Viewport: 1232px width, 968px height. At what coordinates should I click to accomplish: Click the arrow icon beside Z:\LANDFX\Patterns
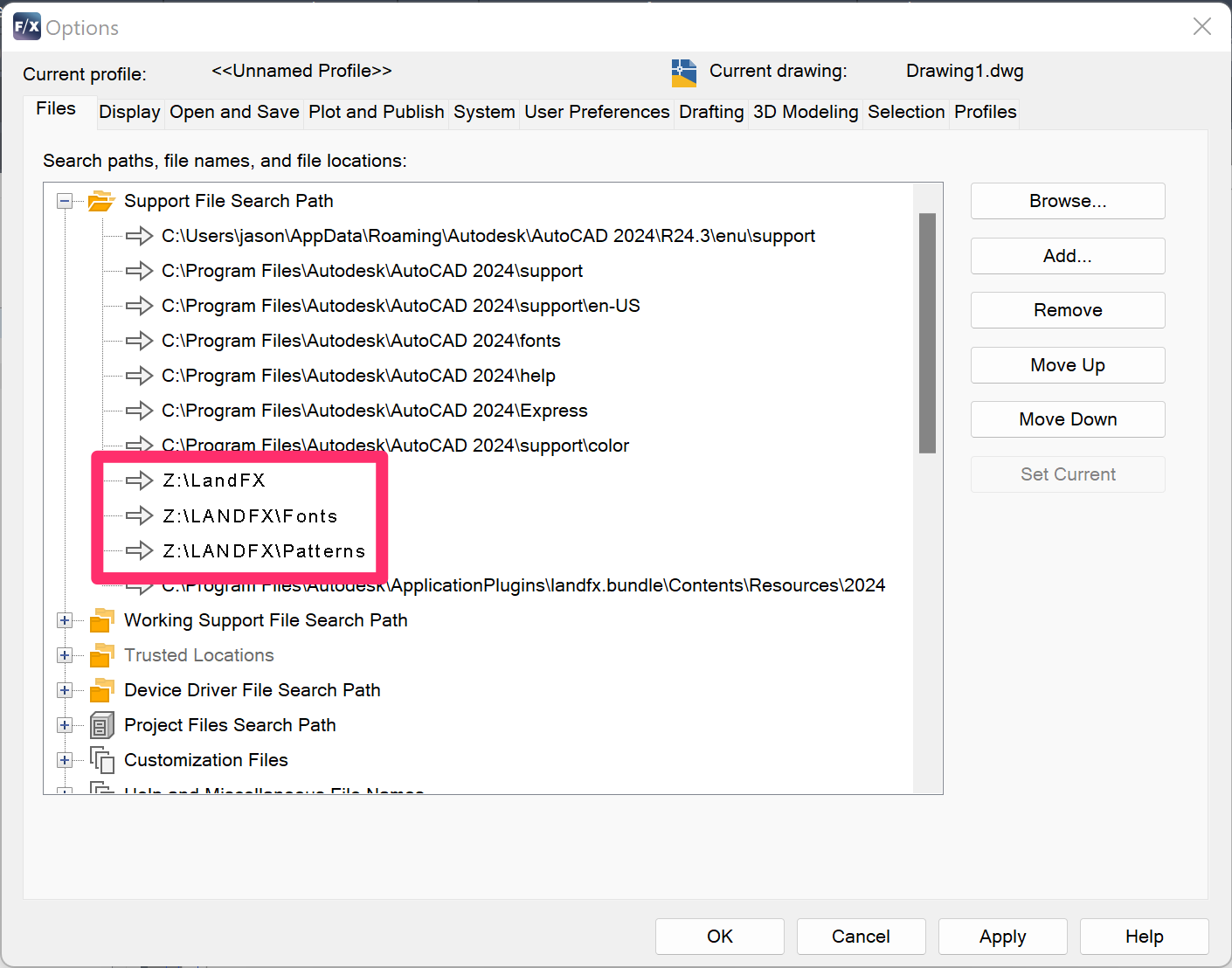point(139,550)
